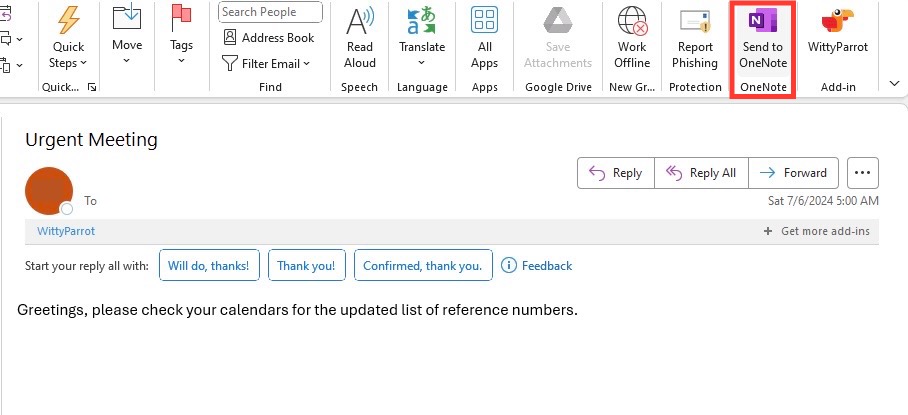Click the Reply All button
This screenshot has width=908, height=415.
701,173
